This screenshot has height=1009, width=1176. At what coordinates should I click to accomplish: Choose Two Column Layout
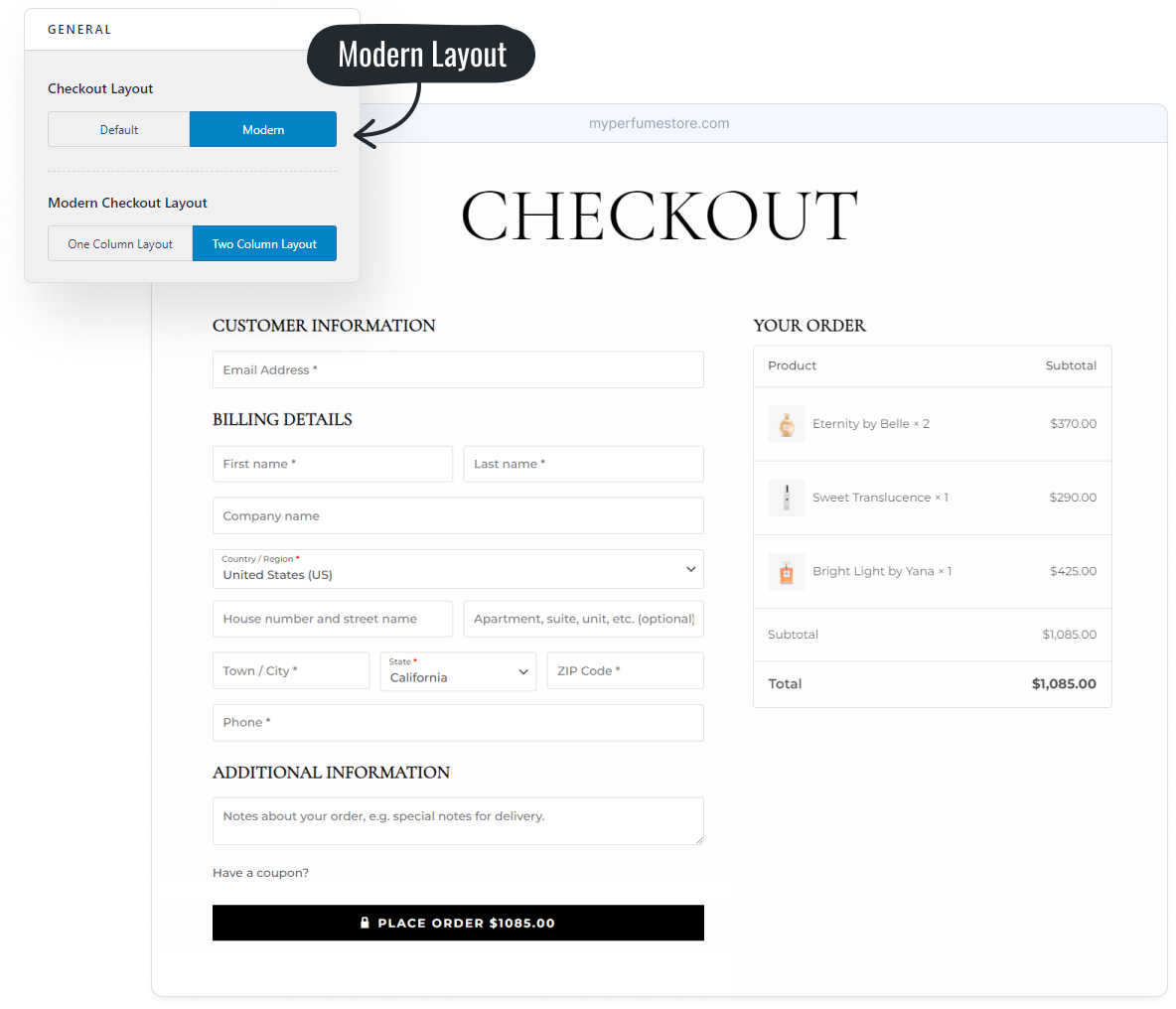[x=264, y=243]
